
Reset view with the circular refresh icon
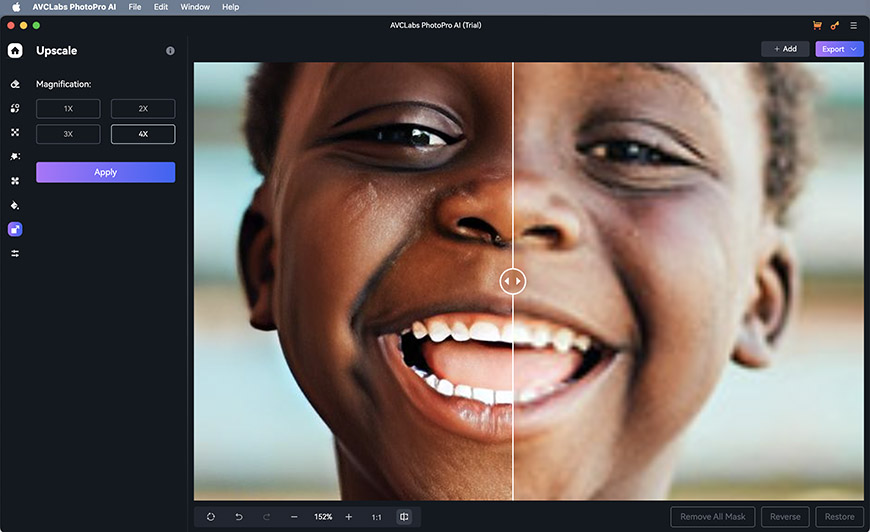211,517
